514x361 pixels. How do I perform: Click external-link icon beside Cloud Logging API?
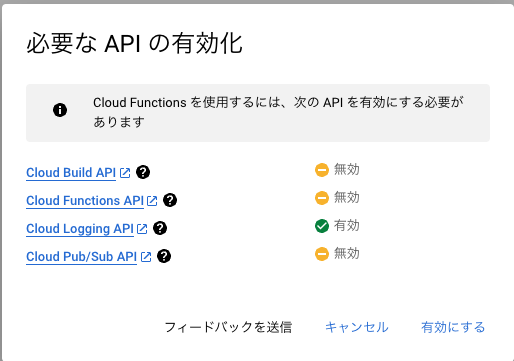[142, 229]
